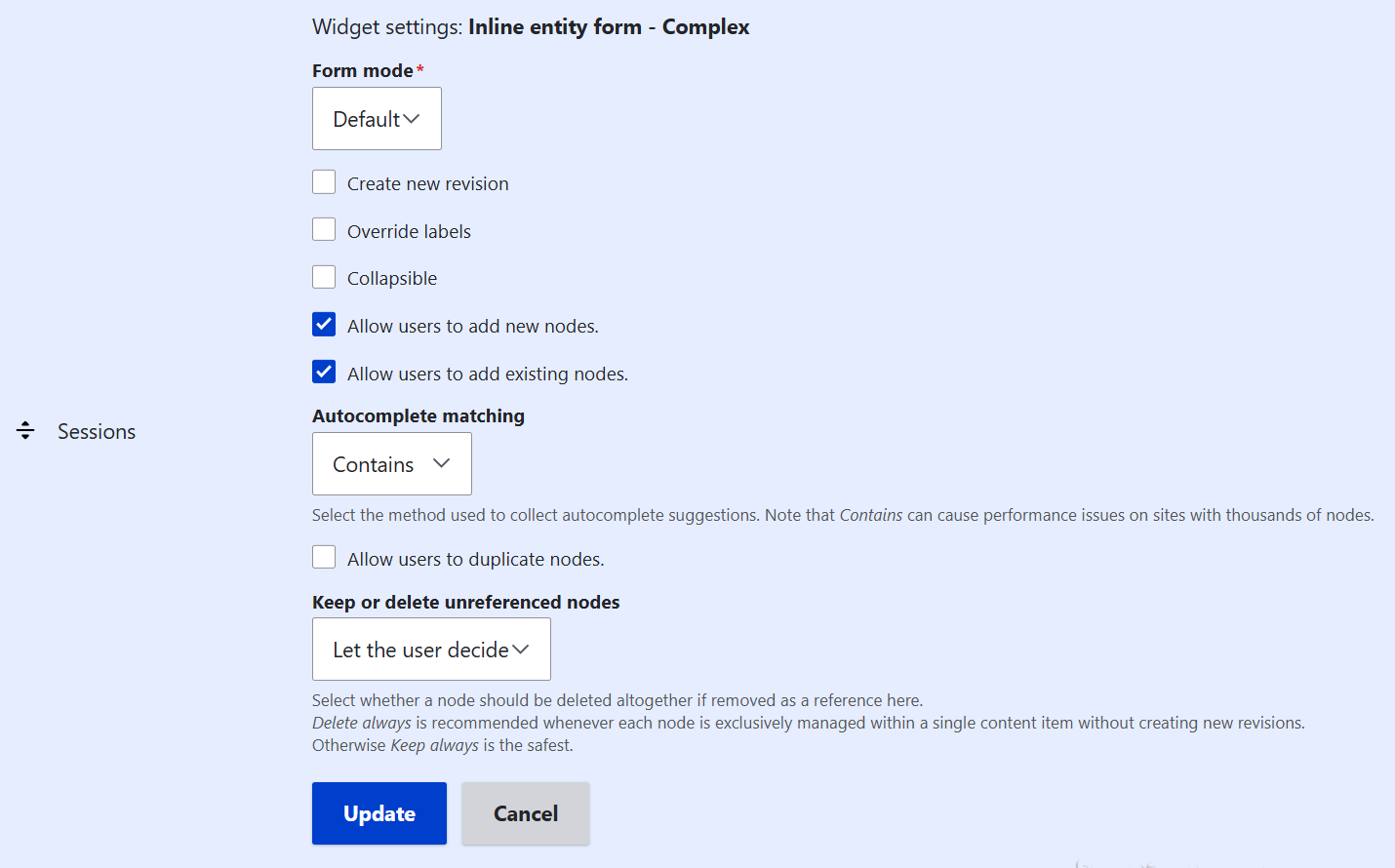Open the Form mode dropdown
The image size is (1395, 868).
pyautogui.click(x=377, y=118)
